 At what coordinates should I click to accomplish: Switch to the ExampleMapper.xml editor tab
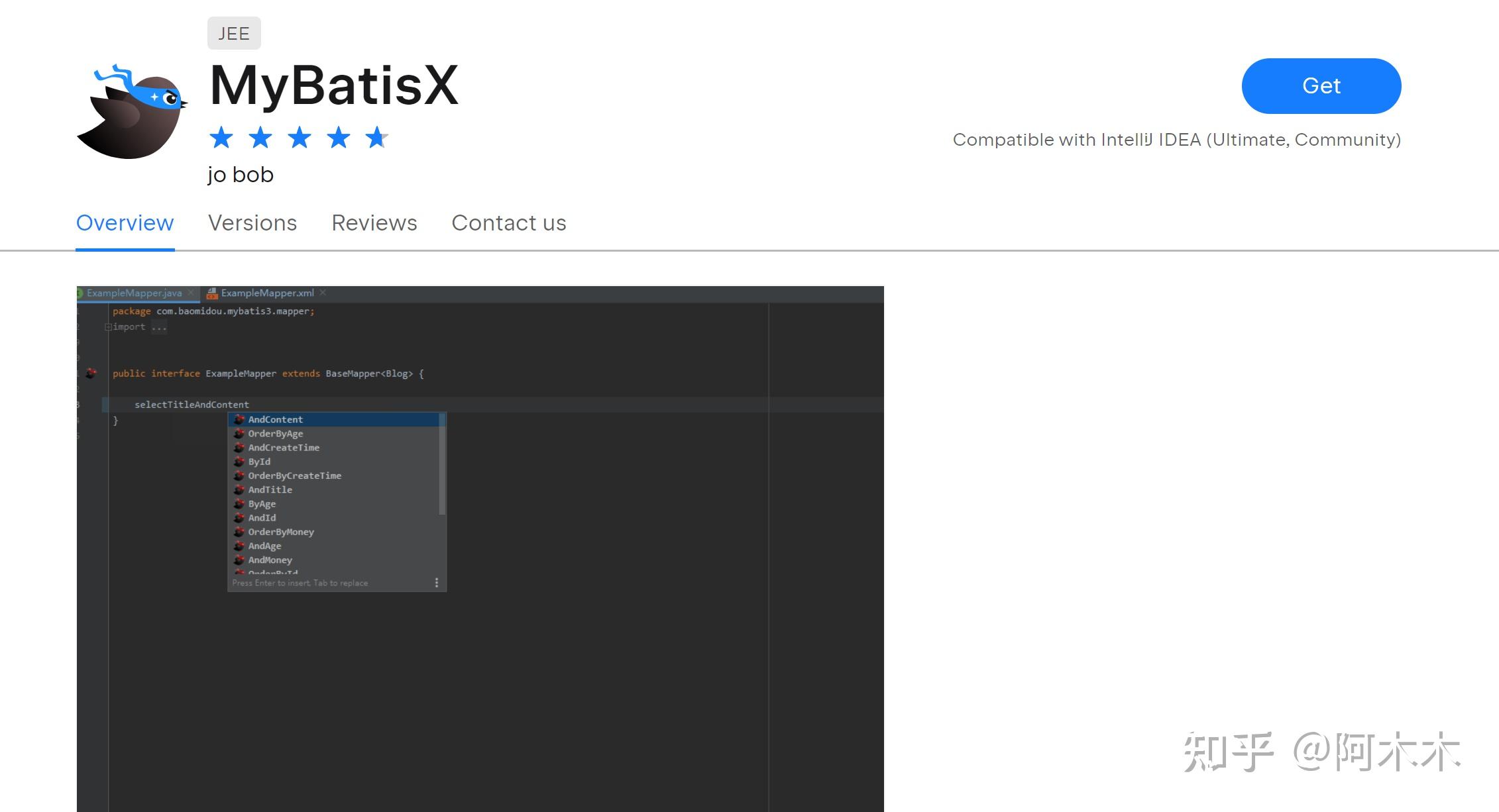point(267,293)
